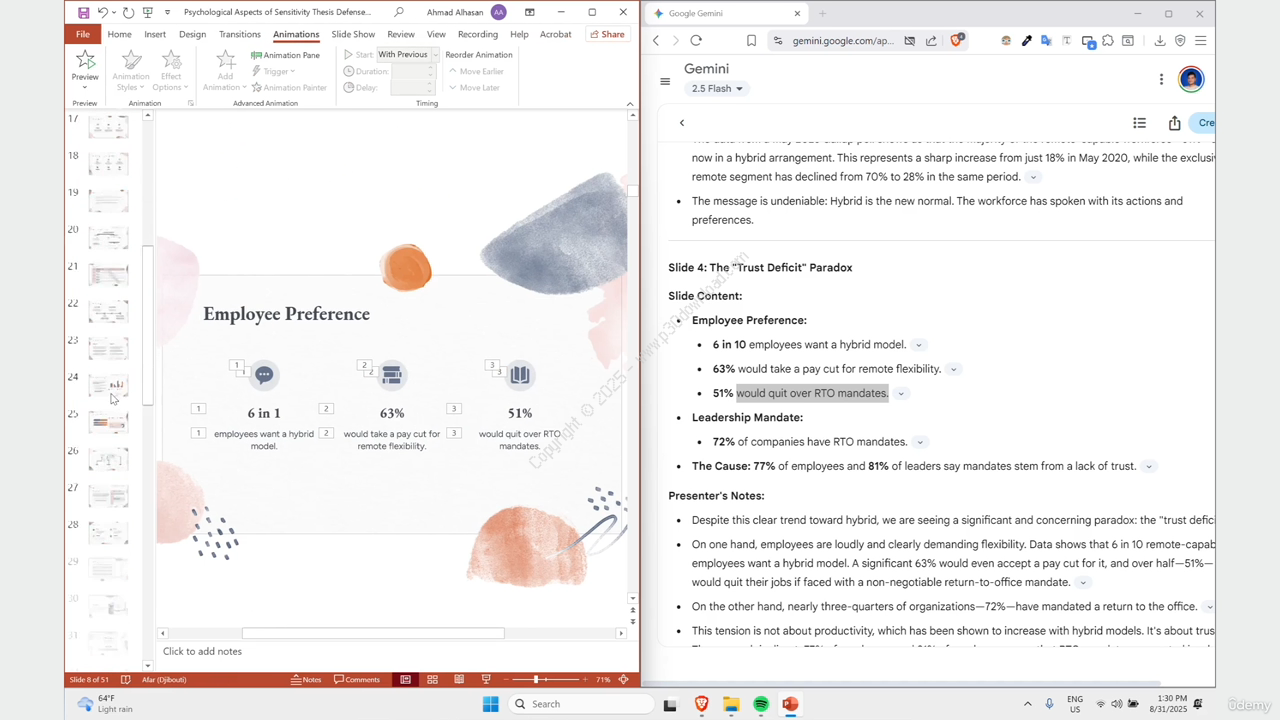The image size is (1280, 720).
Task: Expand the 2.5 Flash model selector
Action: click(717, 89)
